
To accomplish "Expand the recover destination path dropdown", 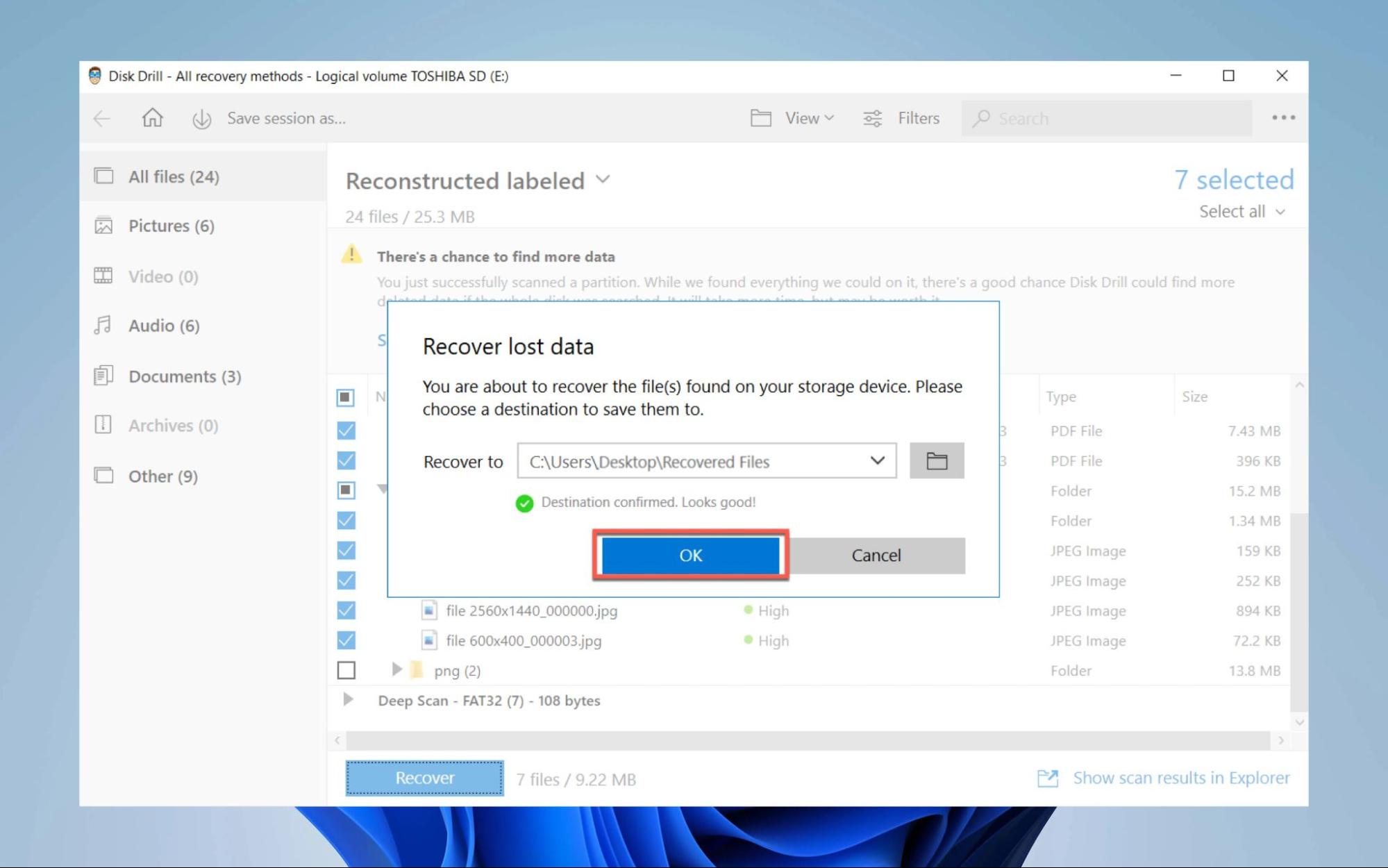I will tap(877, 460).
